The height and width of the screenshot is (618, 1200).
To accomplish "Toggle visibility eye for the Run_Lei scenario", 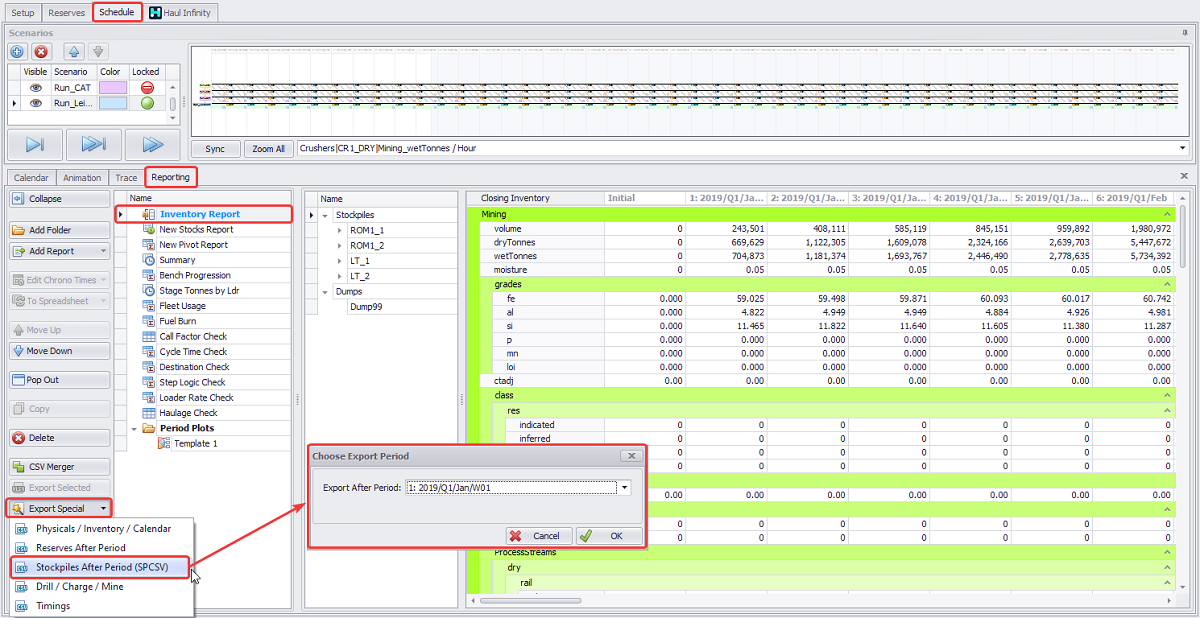I will tap(36, 103).
